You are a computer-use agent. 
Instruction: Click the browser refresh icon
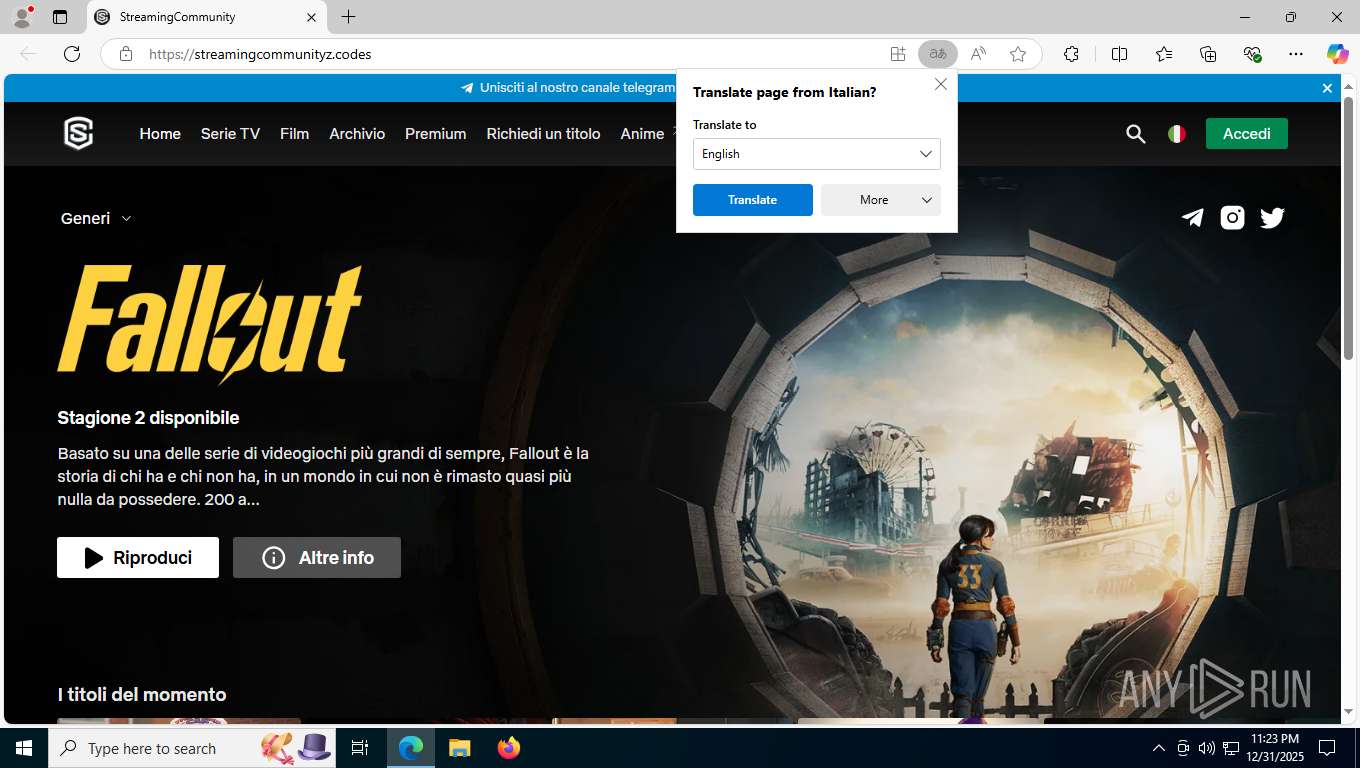72,54
